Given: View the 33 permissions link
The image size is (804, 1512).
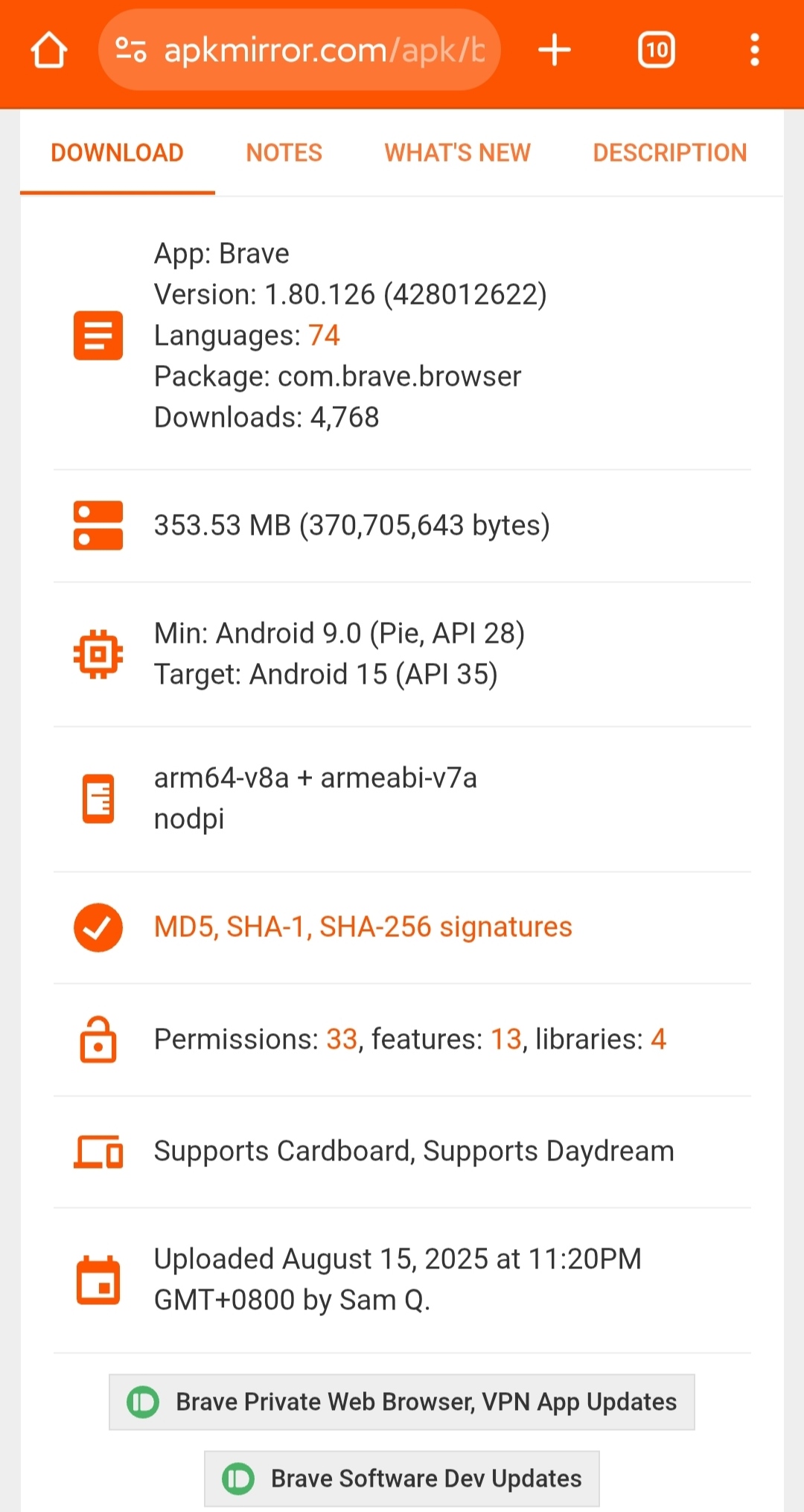Looking at the screenshot, I should click(x=342, y=1039).
